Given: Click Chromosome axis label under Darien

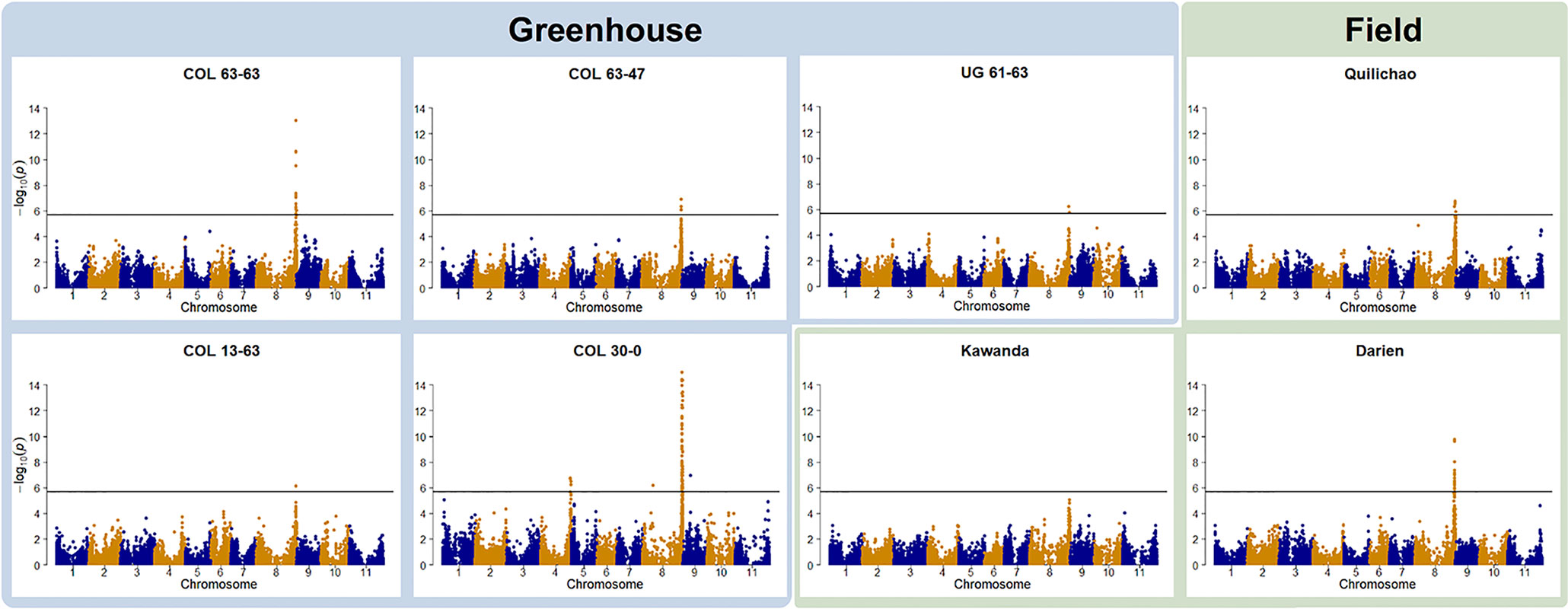Looking at the screenshot, I should [1377, 585].
